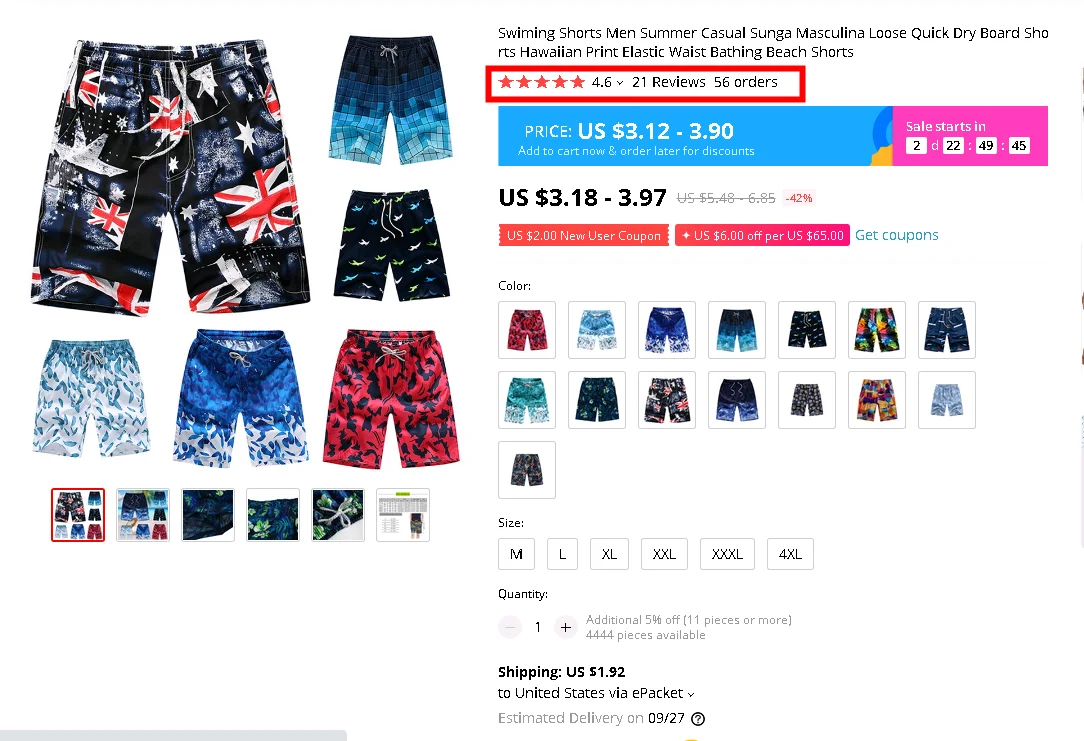The width and height of the screenshot is (1084, 741).
Task: Click the delivery help question mark icon
Action: tap(698, 719)
